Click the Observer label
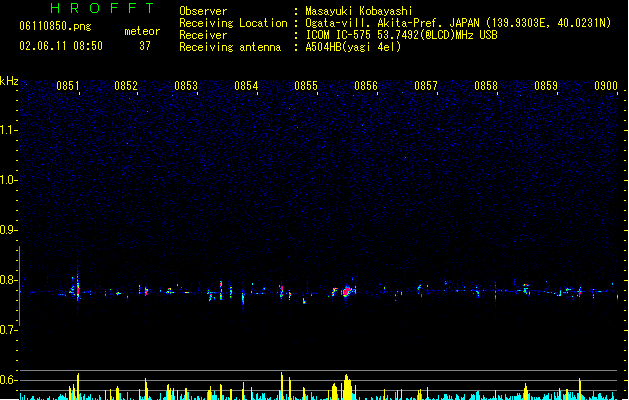Viewport: 629px width, 400px height. coord(203,11)
